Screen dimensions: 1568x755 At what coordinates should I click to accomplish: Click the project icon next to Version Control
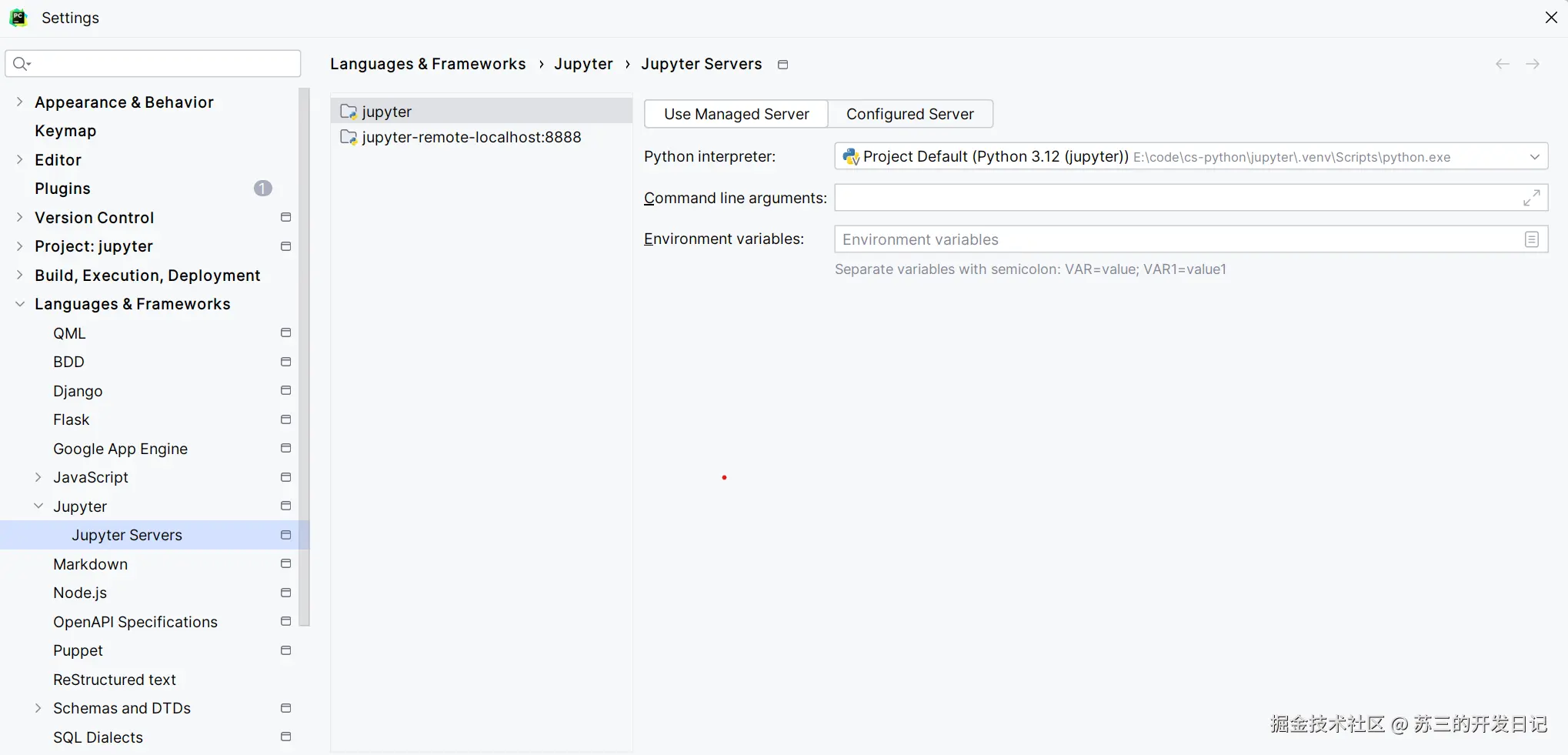click(x=286, y=218)
